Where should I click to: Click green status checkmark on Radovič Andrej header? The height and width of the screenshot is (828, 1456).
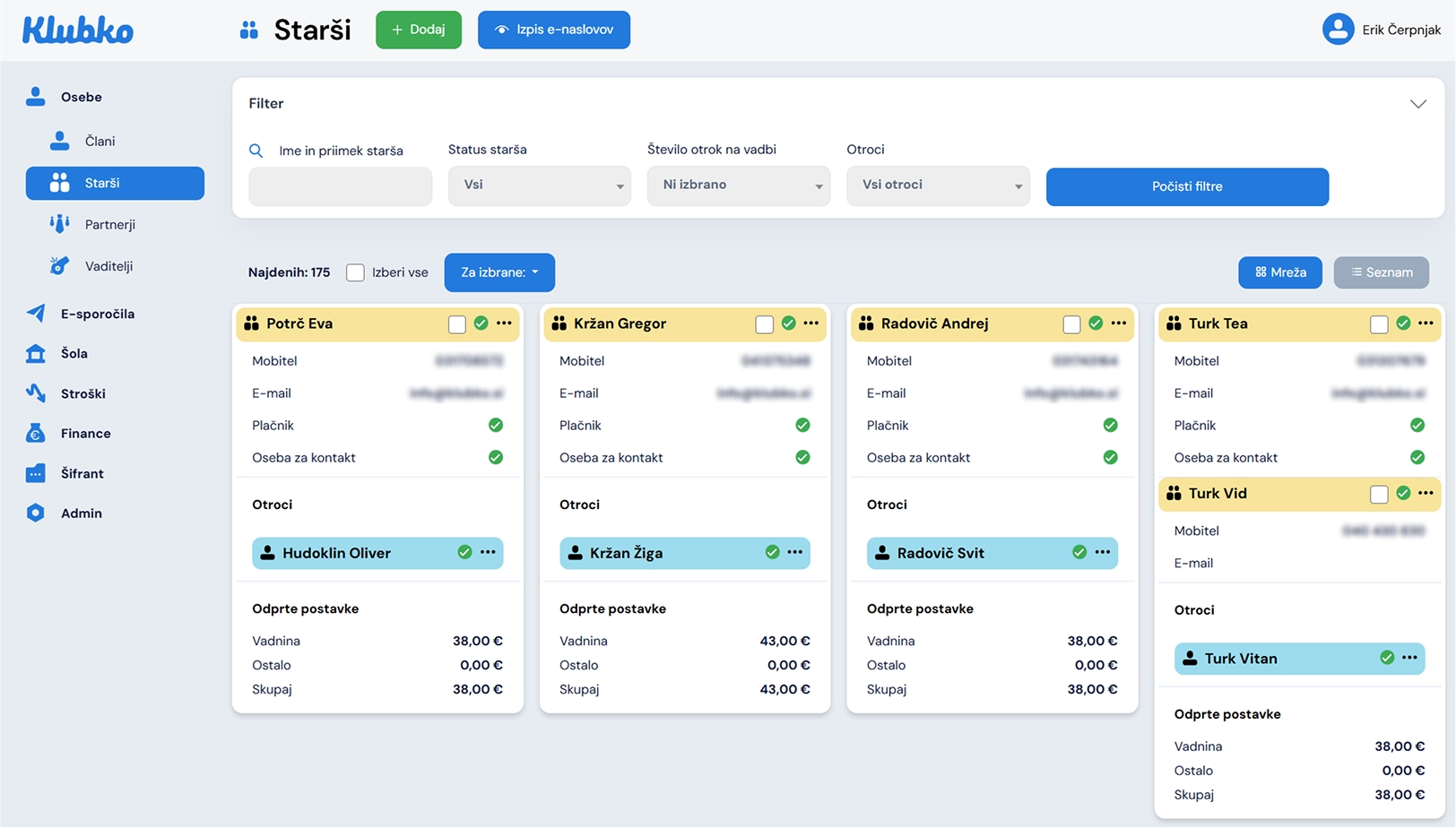[1096, 323]
